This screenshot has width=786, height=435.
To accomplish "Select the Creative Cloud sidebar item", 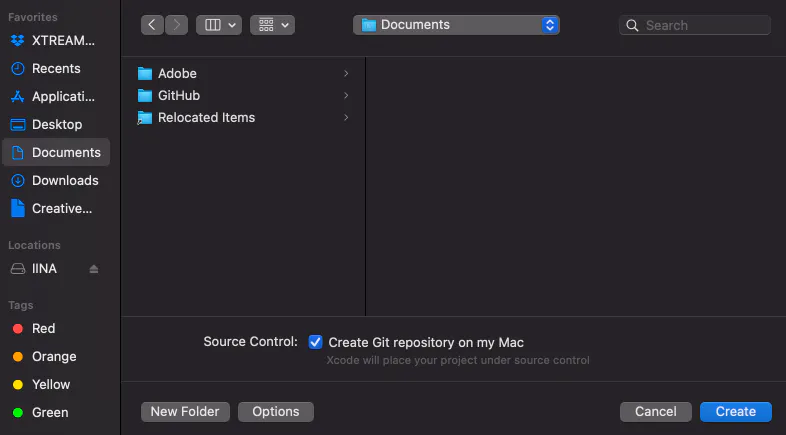I will pos(56,208).
